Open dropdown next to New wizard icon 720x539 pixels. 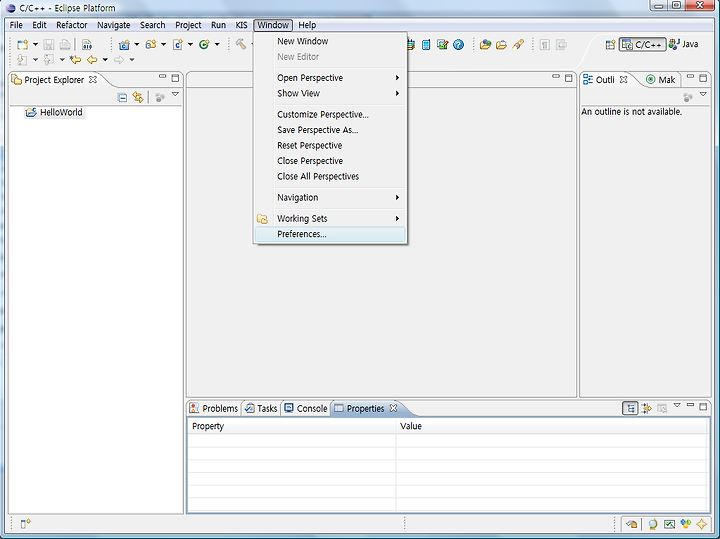[35, 45]
